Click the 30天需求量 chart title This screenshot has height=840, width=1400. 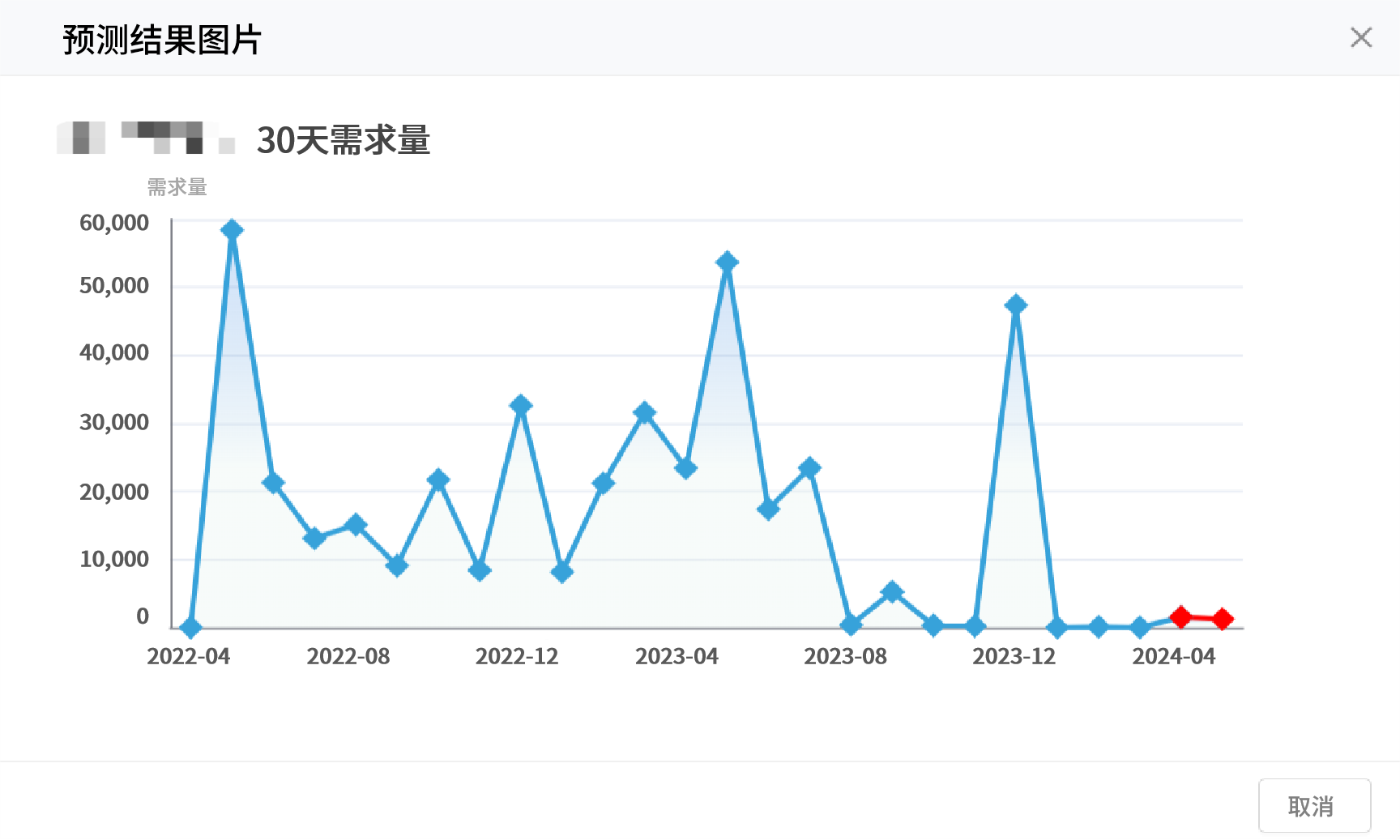pos(343,140)
